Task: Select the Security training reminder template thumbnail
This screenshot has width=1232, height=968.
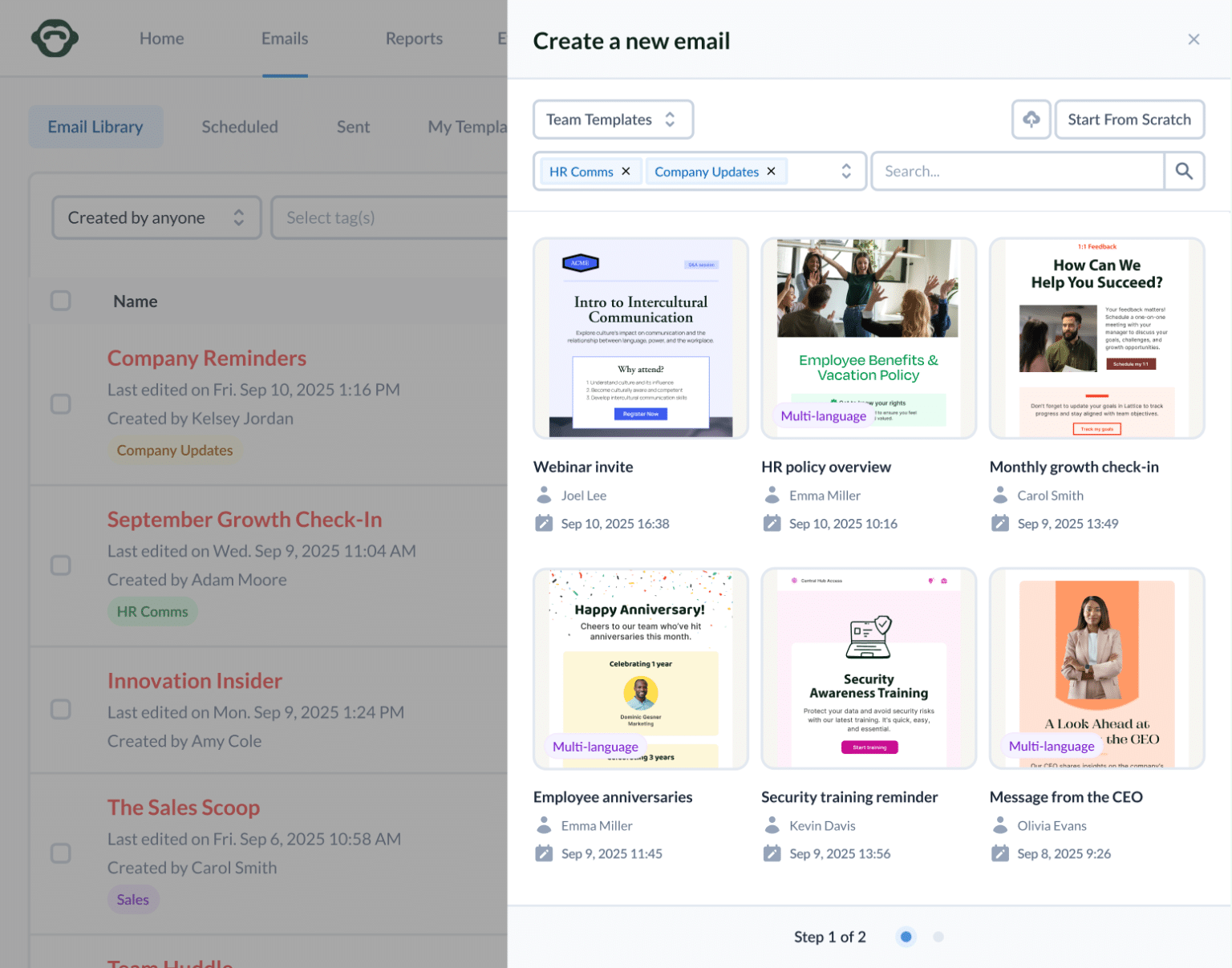Action: pyautogui.click(x=869, y=668)
